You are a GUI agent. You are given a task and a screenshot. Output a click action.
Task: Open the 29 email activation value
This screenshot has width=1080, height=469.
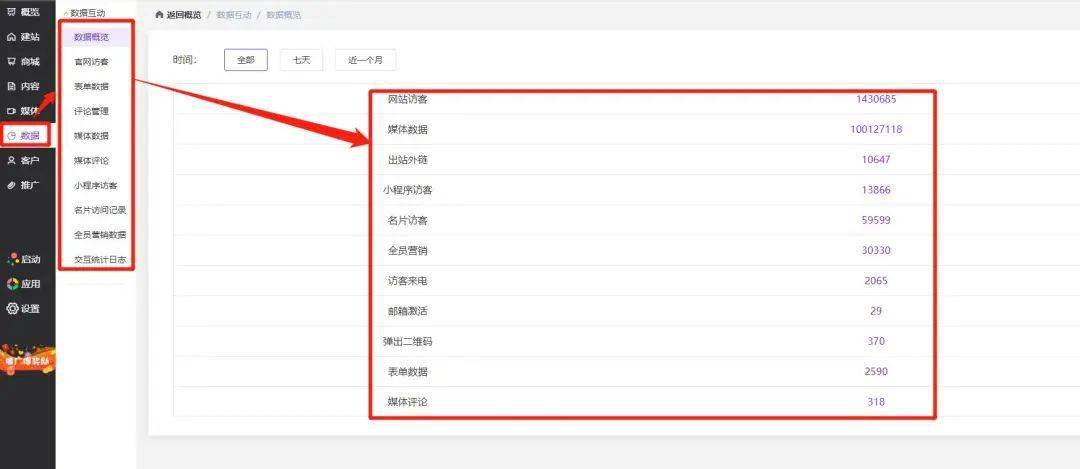[876, 311]
